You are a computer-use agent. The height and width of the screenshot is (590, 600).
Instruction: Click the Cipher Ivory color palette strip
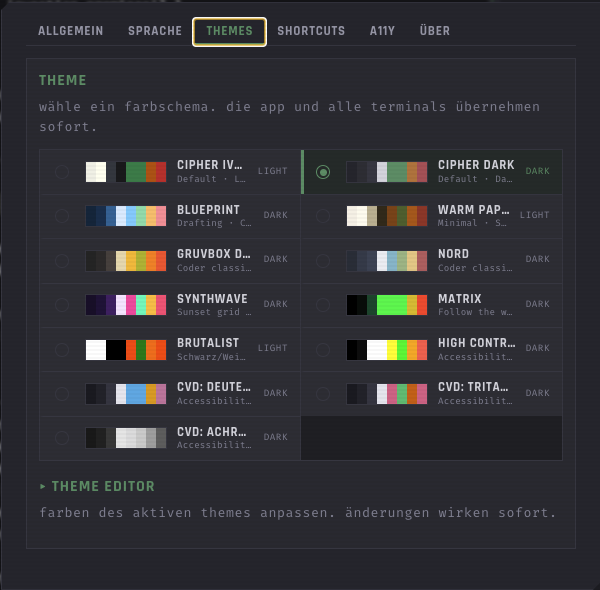pos(126,172)
